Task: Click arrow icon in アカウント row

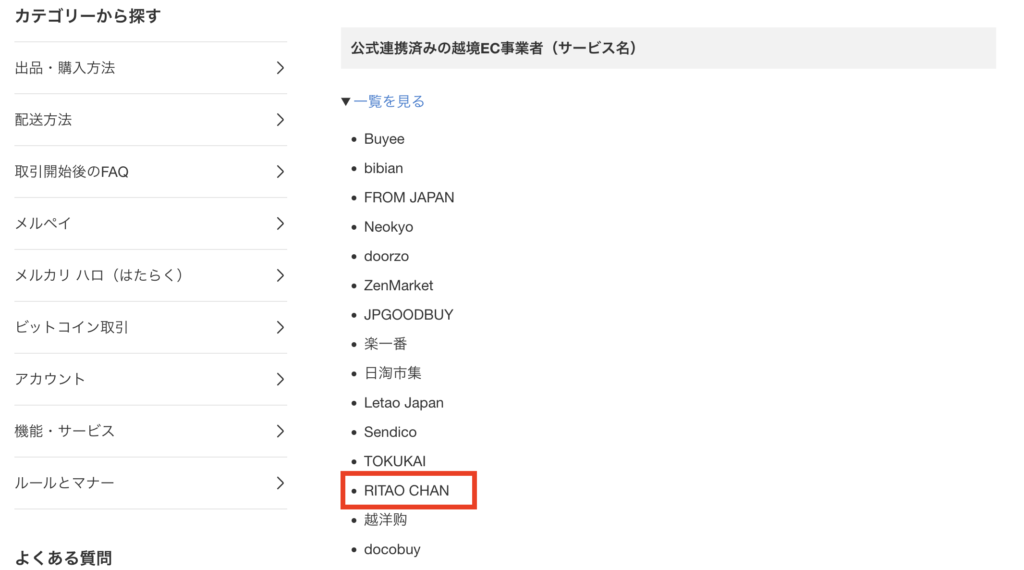Action: pyautogui.click(x=280, y=380)
